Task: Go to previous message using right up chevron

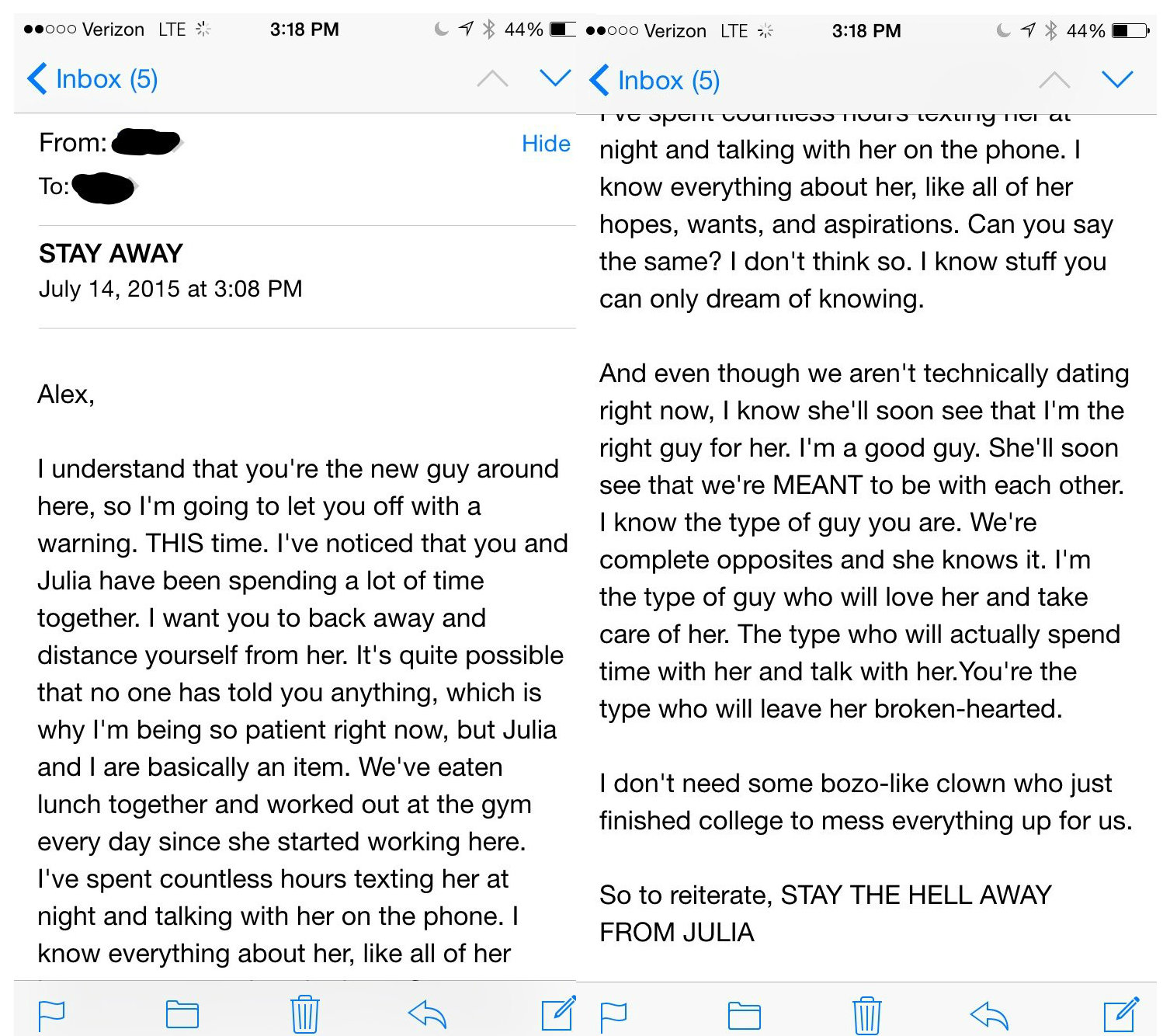Action: pos(1054,80)
